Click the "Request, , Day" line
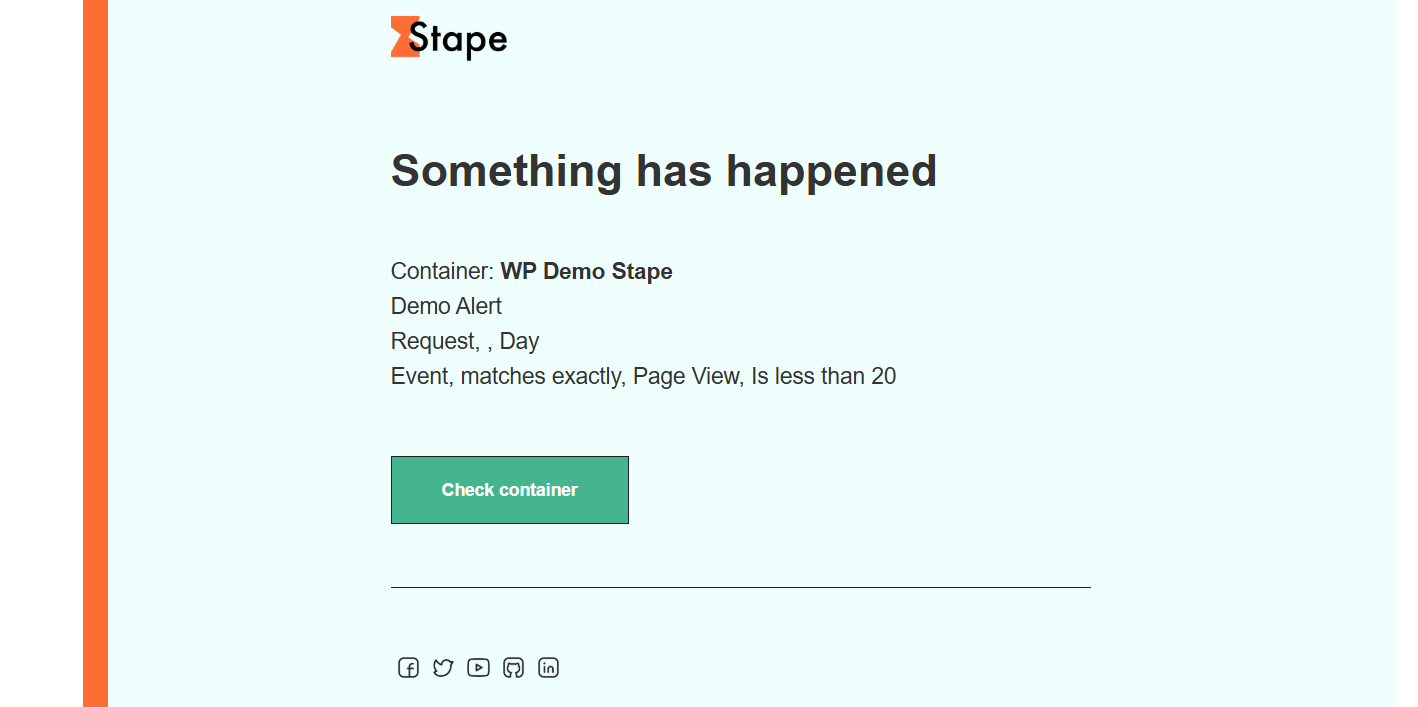1418x707 pixels. (x=465, y=341)
